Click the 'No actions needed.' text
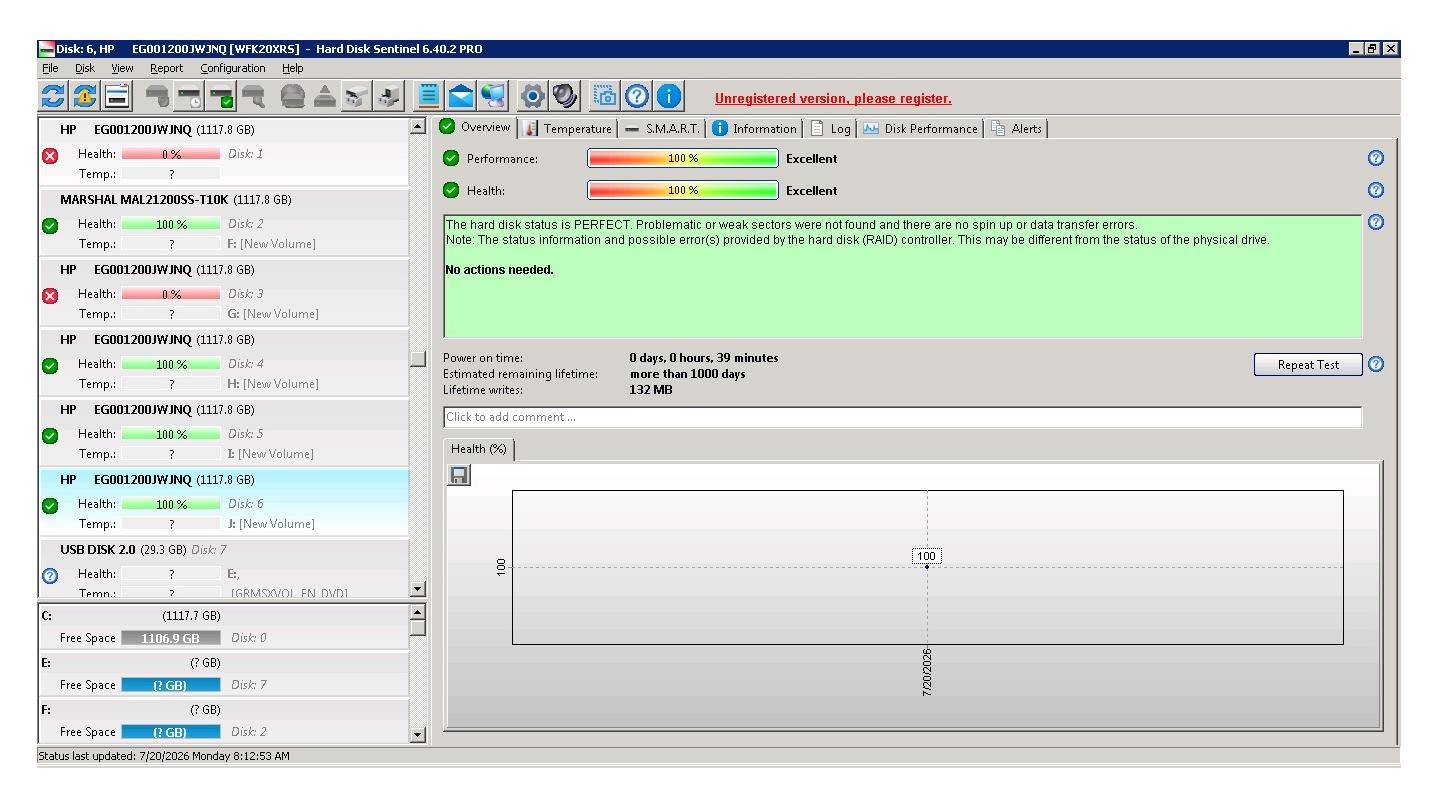Viewport: 1438px width, 809px height. coord(499,270)
